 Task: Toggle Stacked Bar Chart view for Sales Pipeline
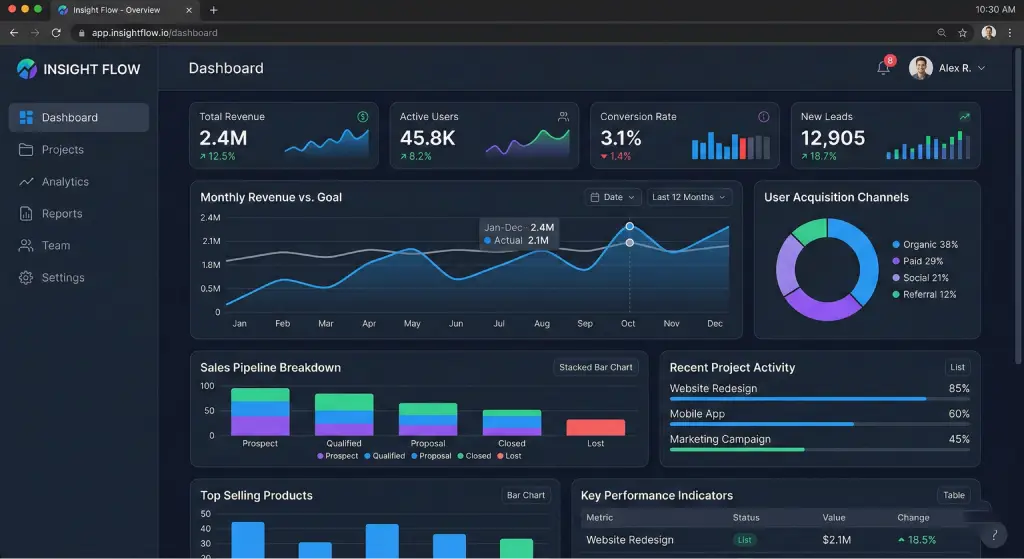(595, 367)
